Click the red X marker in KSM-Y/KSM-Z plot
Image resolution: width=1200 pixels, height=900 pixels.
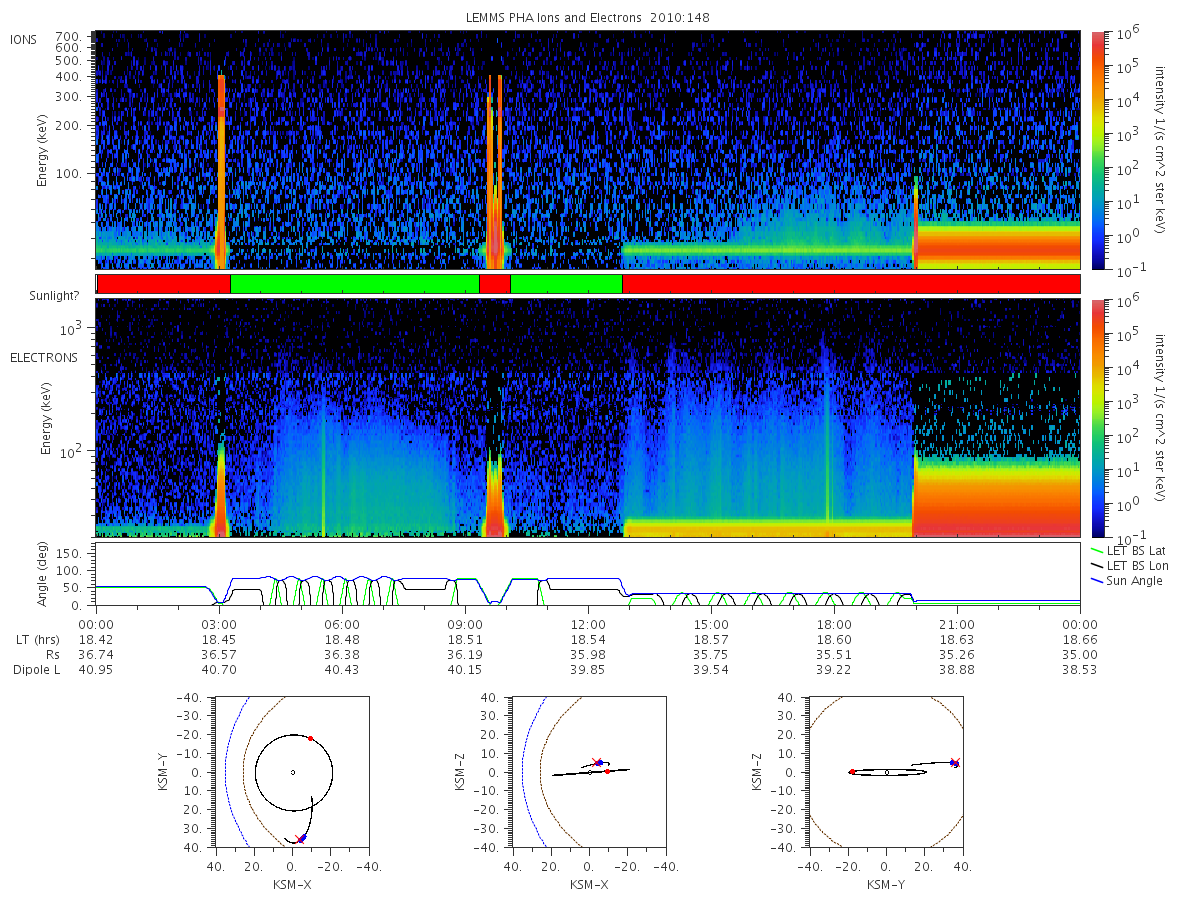954,762
